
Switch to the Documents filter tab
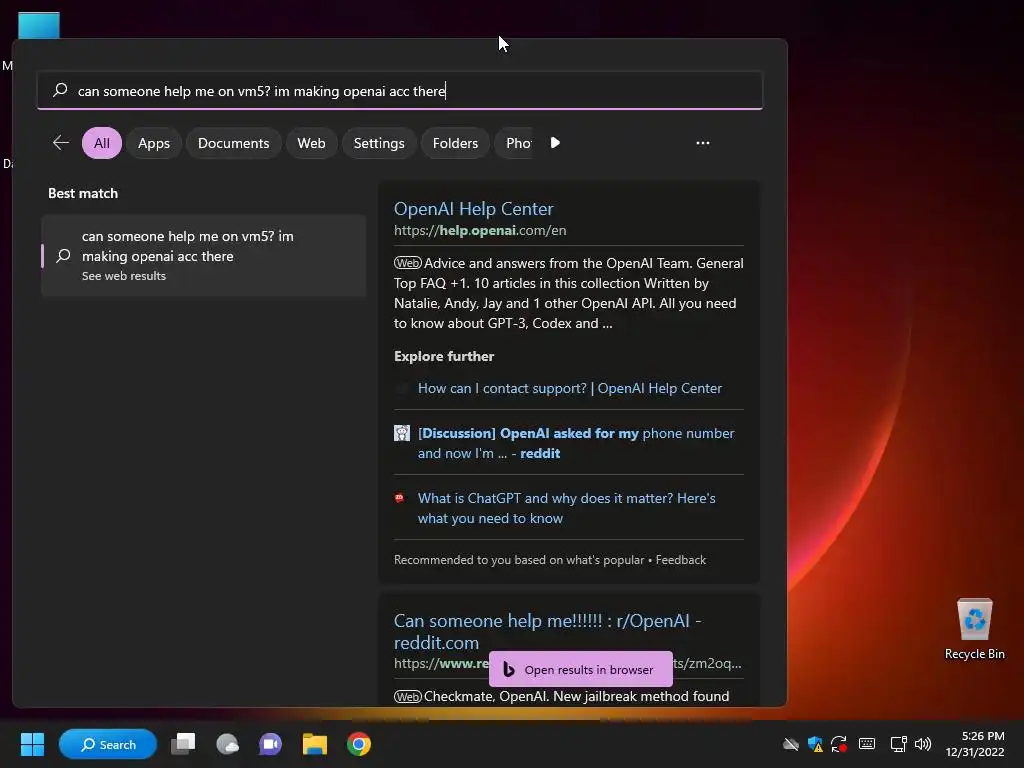click(x=233, y=143)
